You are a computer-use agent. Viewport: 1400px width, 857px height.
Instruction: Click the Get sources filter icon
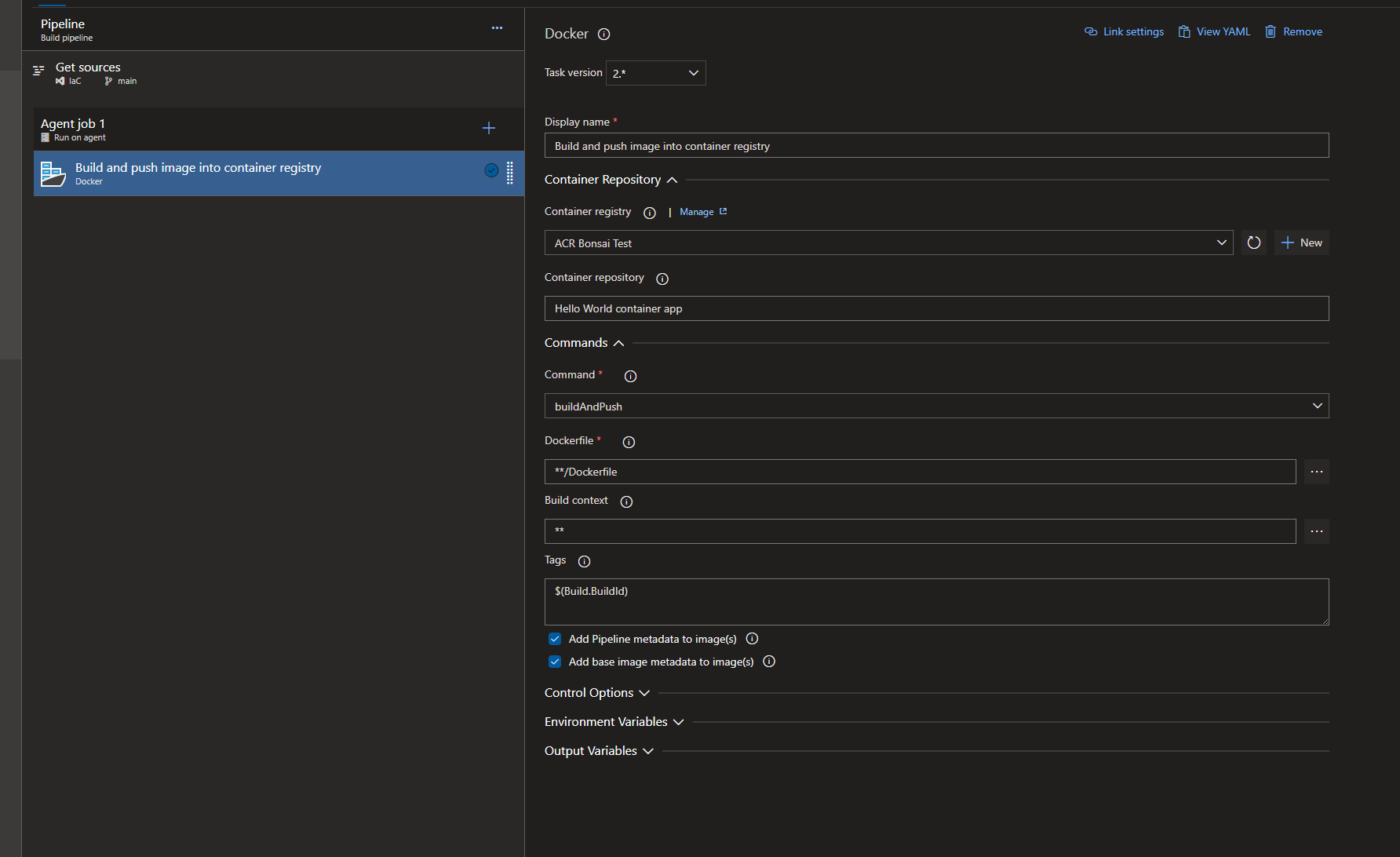pyautogui.click(x=38, y=71)
